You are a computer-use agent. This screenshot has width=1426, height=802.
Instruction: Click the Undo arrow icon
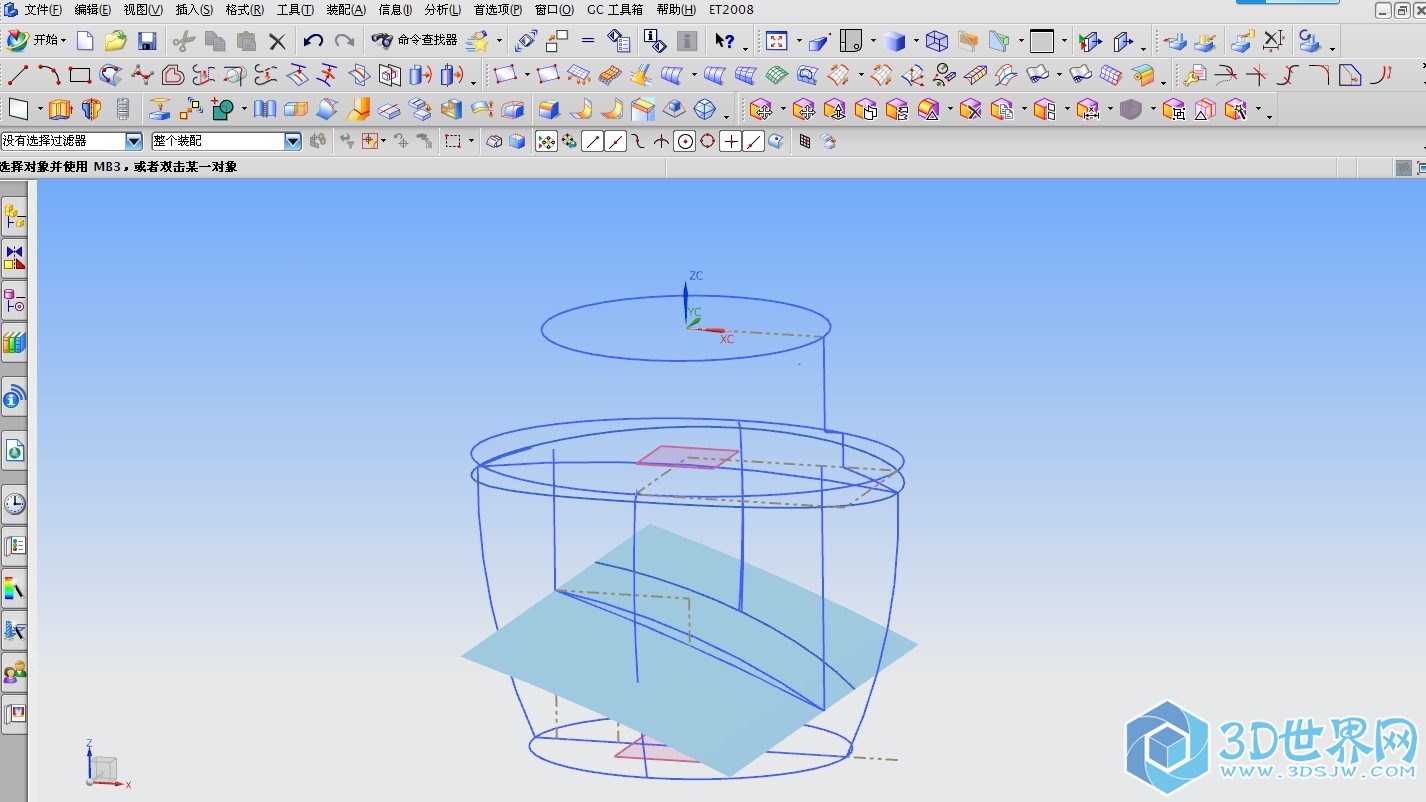313,41
